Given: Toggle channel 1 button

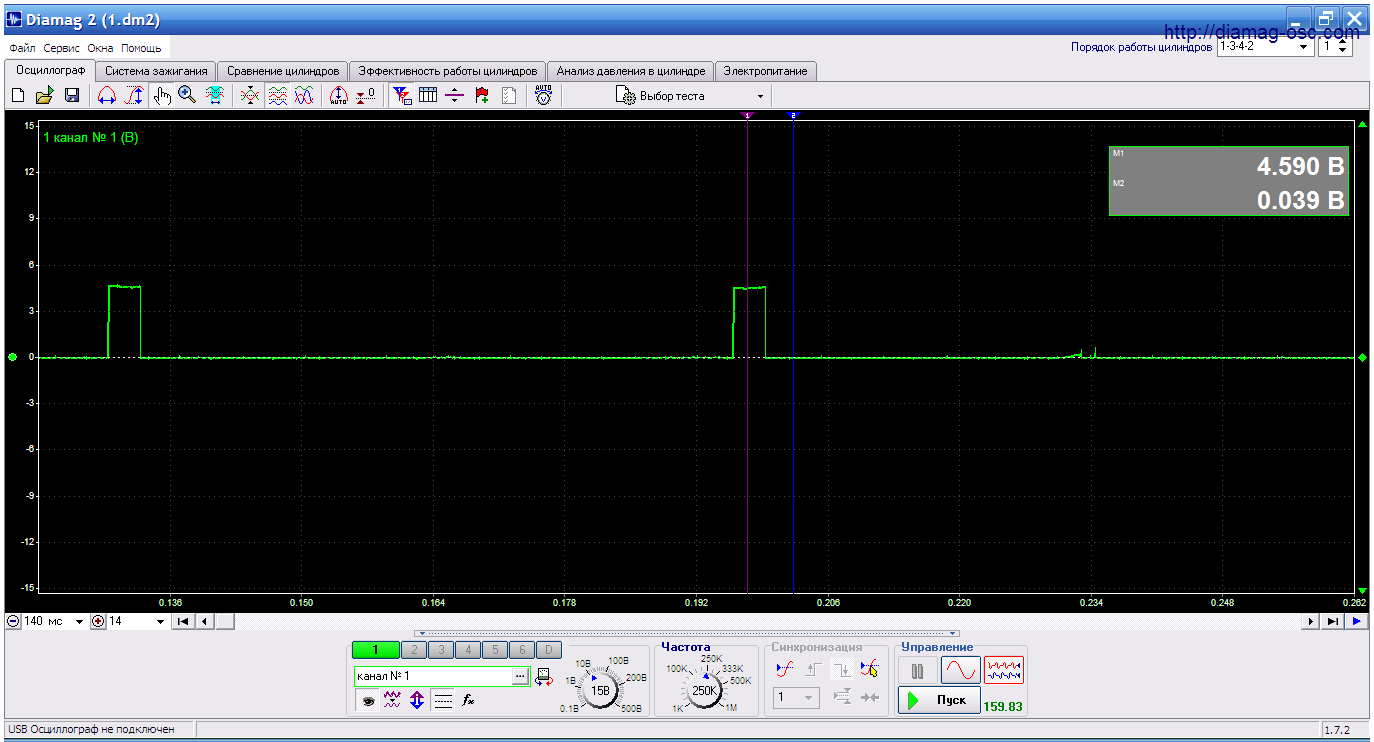Looking at the screenshot, I should click(375, 650).
